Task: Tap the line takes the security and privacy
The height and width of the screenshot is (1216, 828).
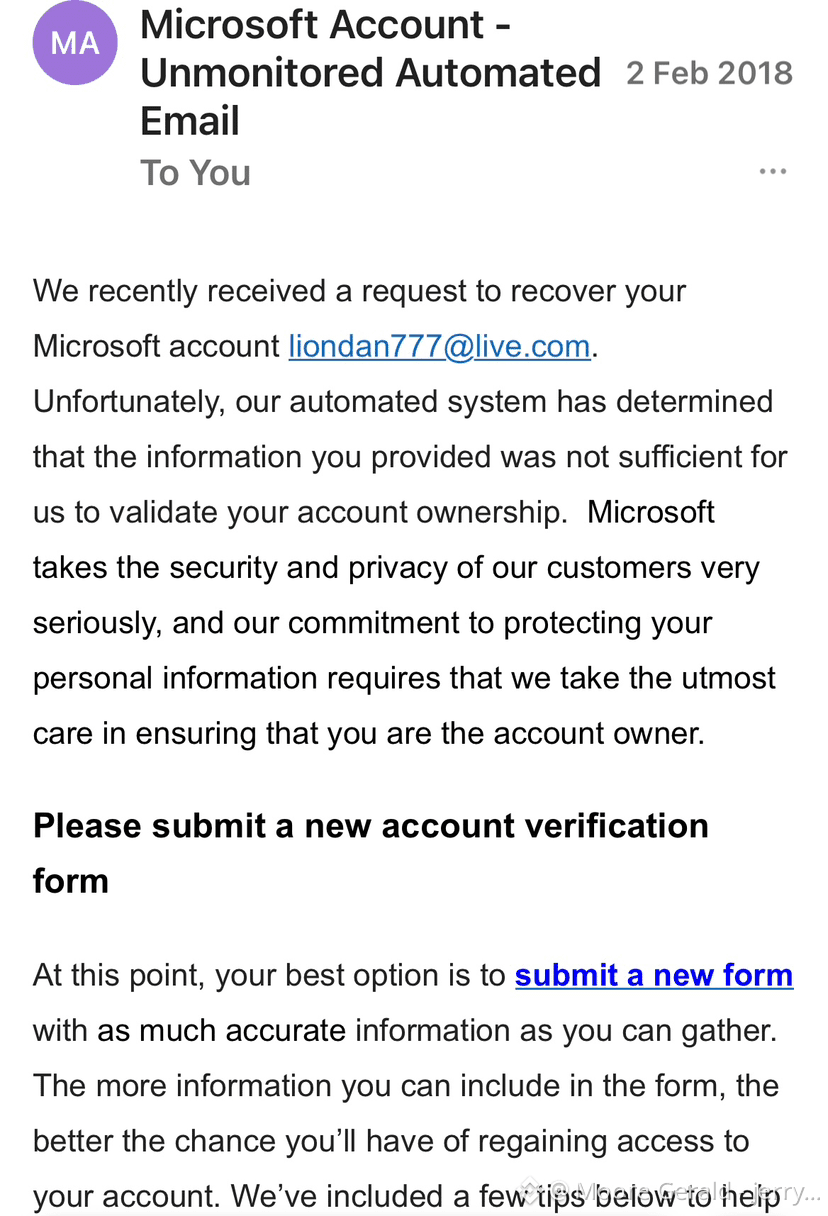Action: (x=396, y=567)
